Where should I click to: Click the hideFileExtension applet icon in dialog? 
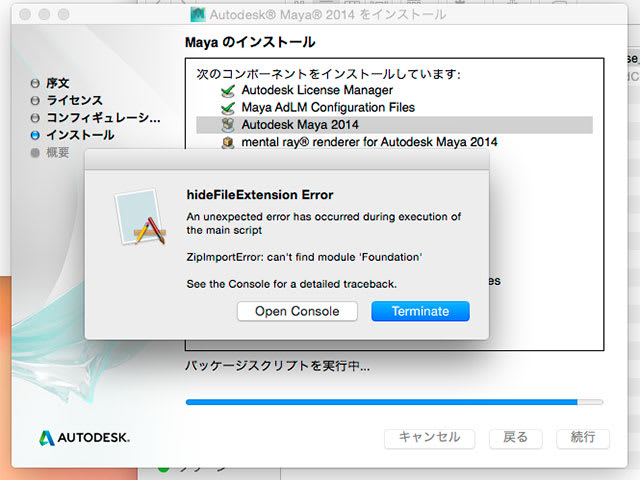(x=141, y=217)
